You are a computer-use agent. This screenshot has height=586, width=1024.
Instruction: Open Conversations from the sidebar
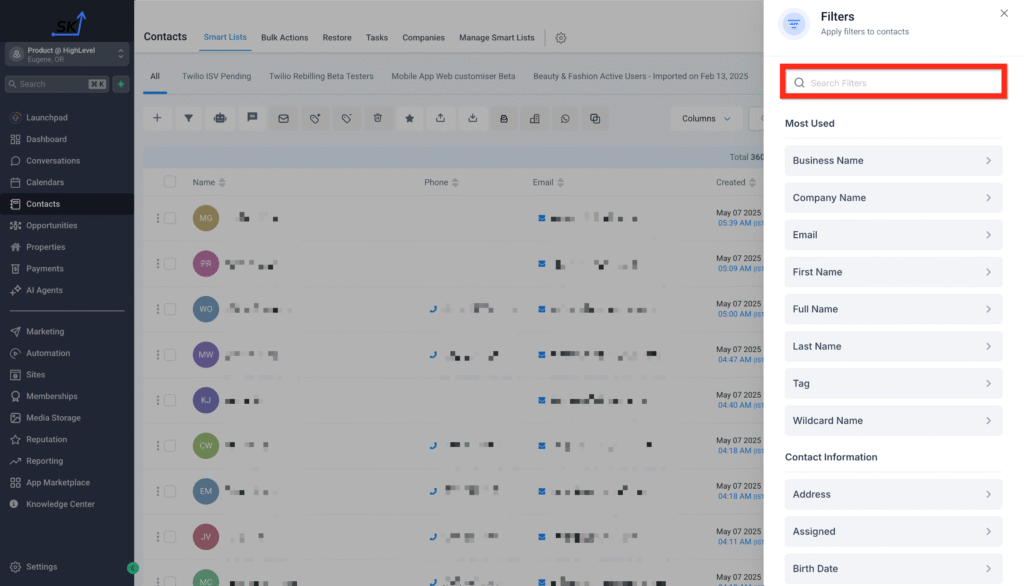pyautogui.click(x=53, y=161)
